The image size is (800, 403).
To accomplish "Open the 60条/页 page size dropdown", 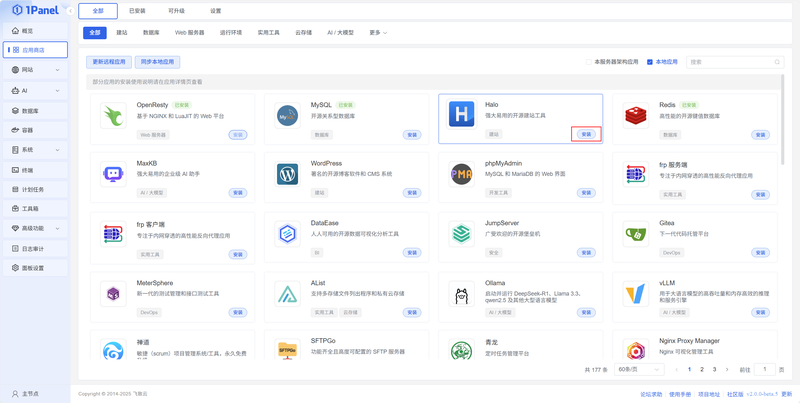I will 639,369.
